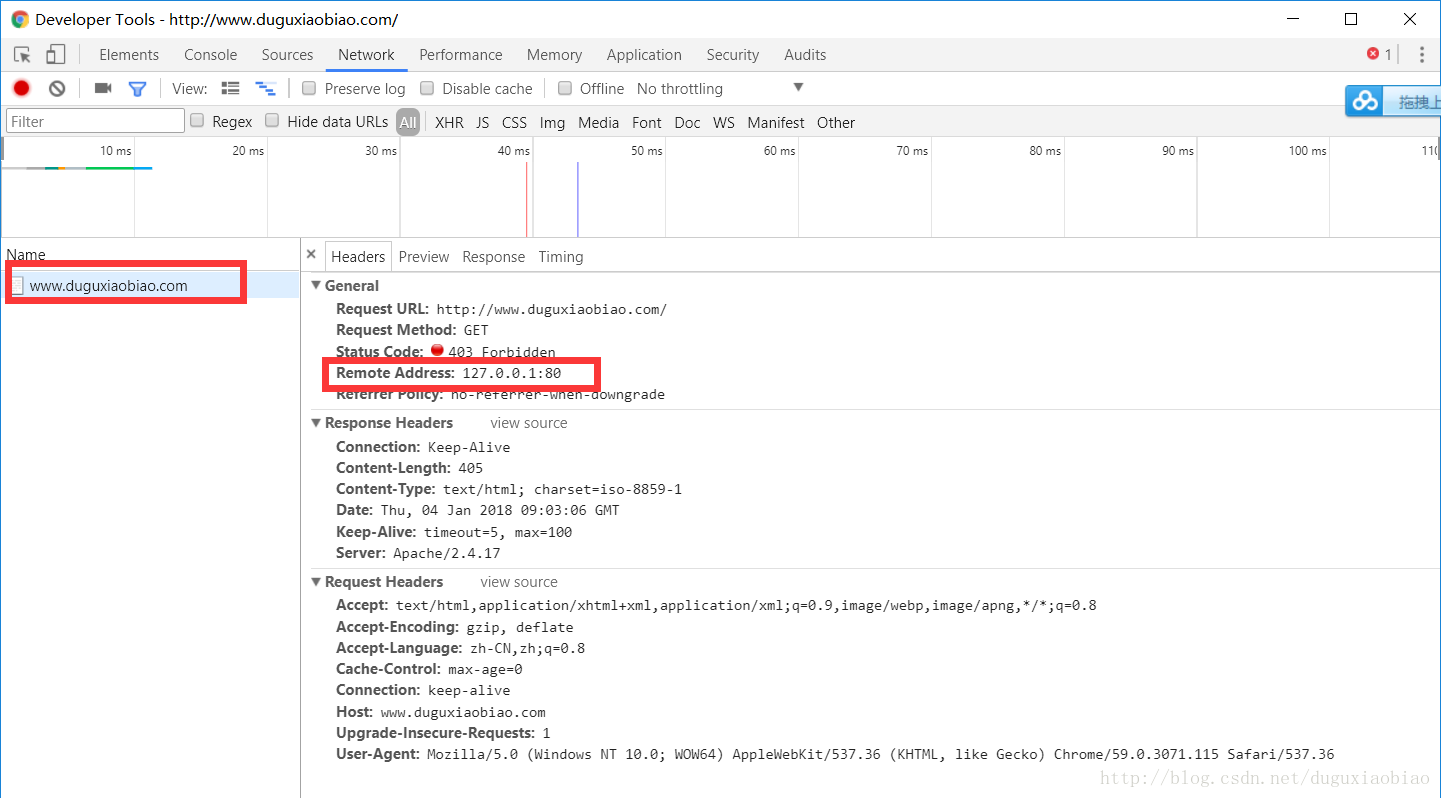Check the Disable cache option

427,88
